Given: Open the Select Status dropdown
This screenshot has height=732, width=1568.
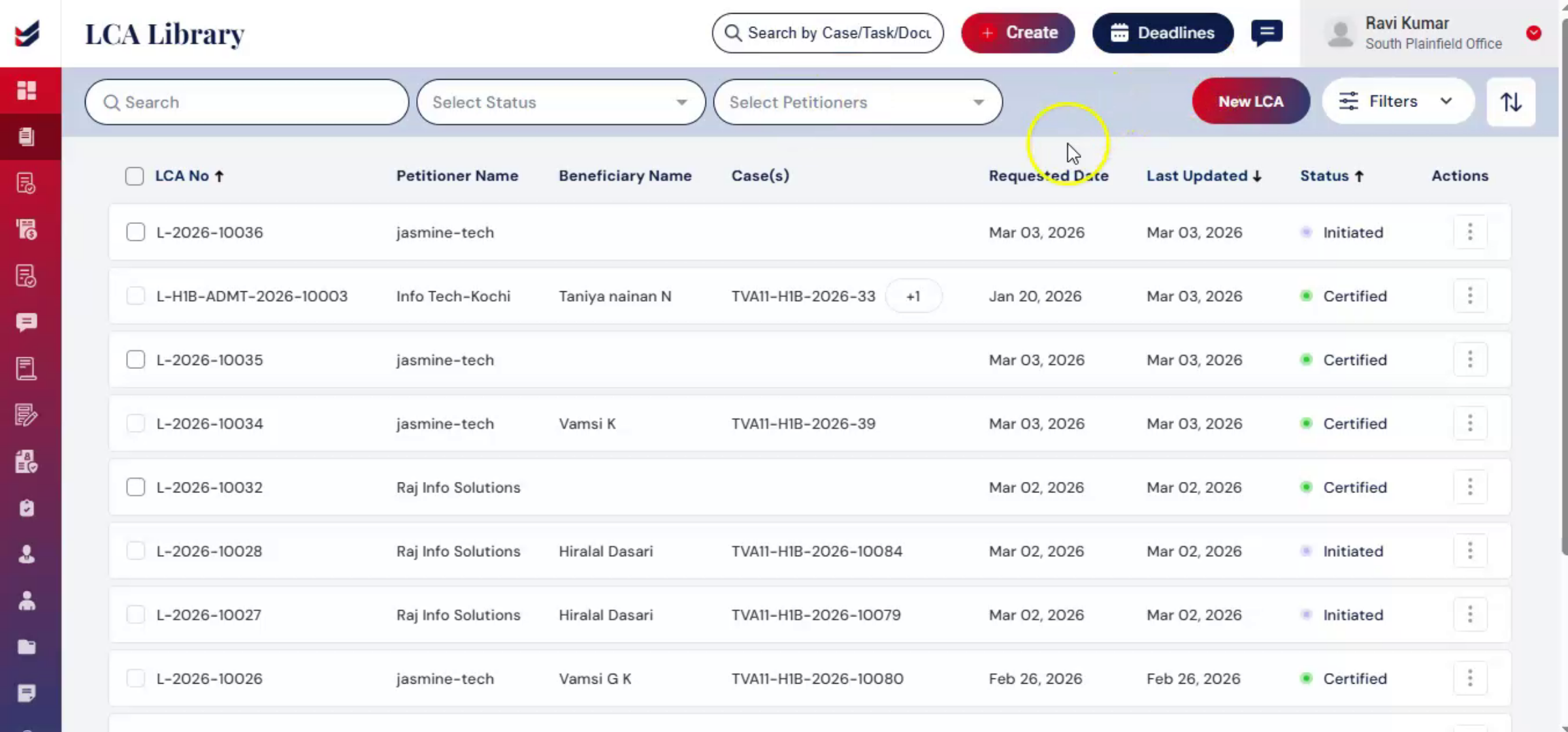Looking at the screenshot, I should click(x=561, y=102).
